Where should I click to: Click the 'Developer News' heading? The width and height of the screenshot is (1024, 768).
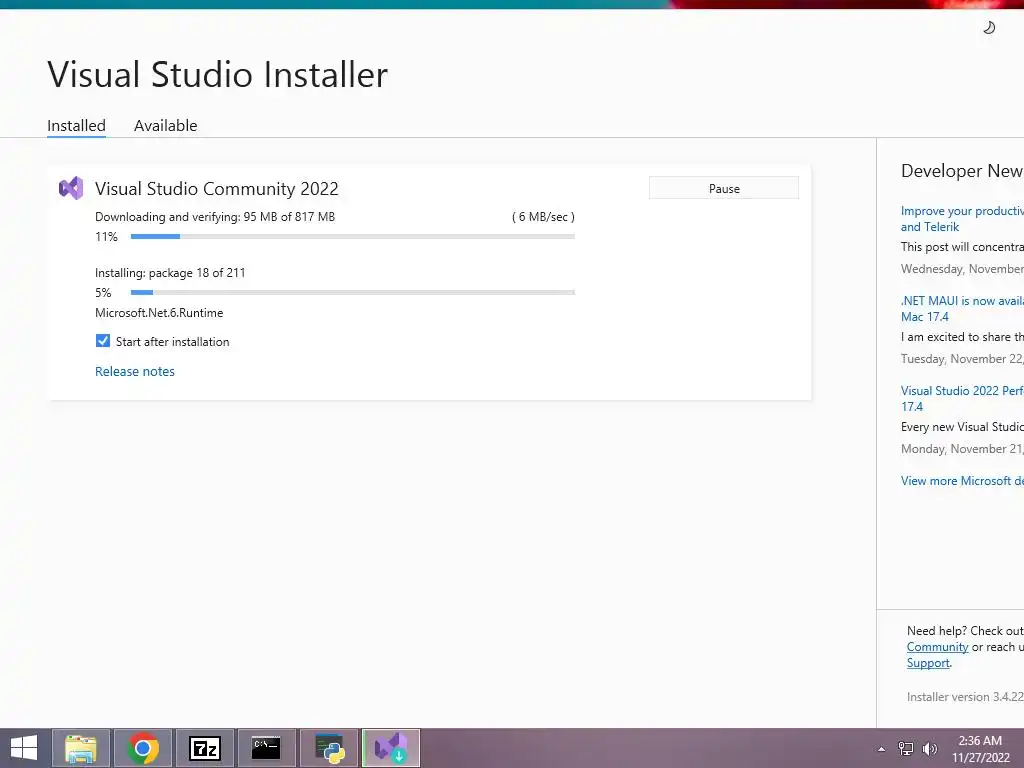tap(962, 171)
